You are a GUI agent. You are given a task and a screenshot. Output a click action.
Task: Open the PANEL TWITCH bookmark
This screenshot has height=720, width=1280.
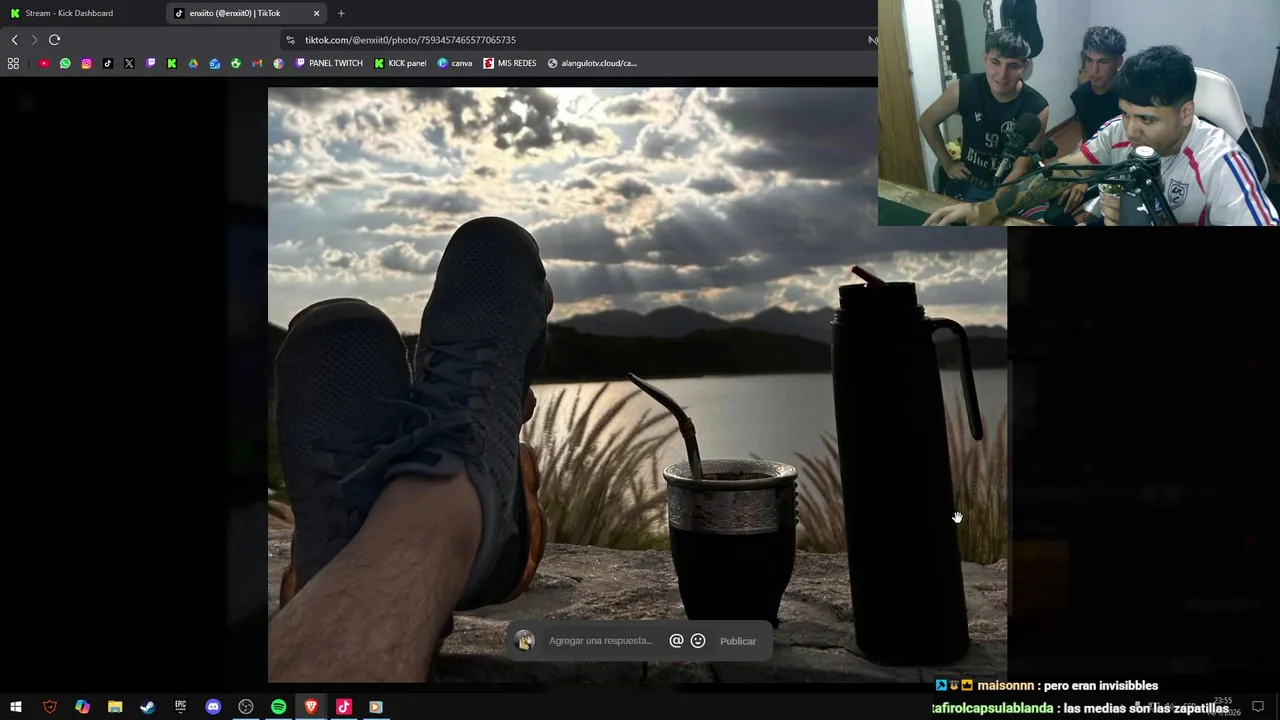(x=329, y=63)
